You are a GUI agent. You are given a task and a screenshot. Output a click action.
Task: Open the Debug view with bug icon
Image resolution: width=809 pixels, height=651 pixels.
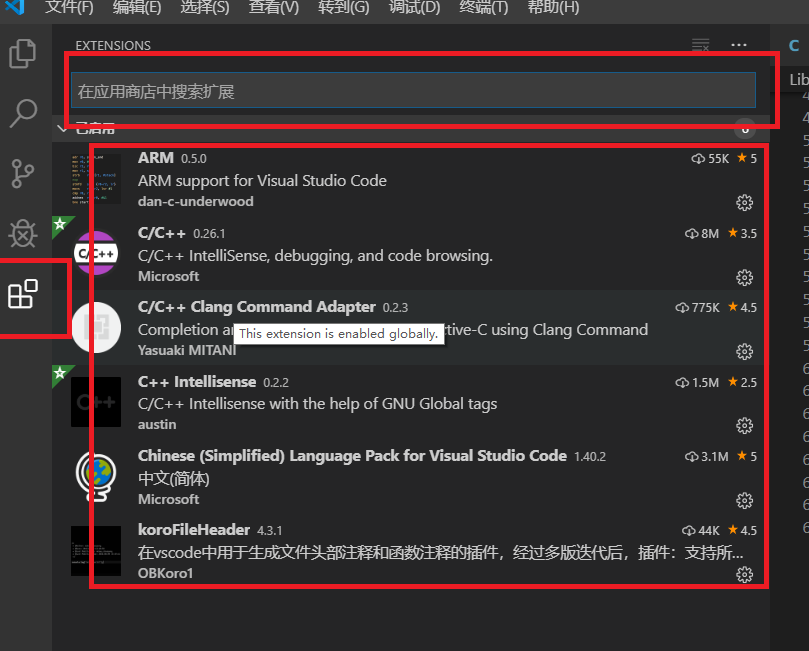[23, 233]
